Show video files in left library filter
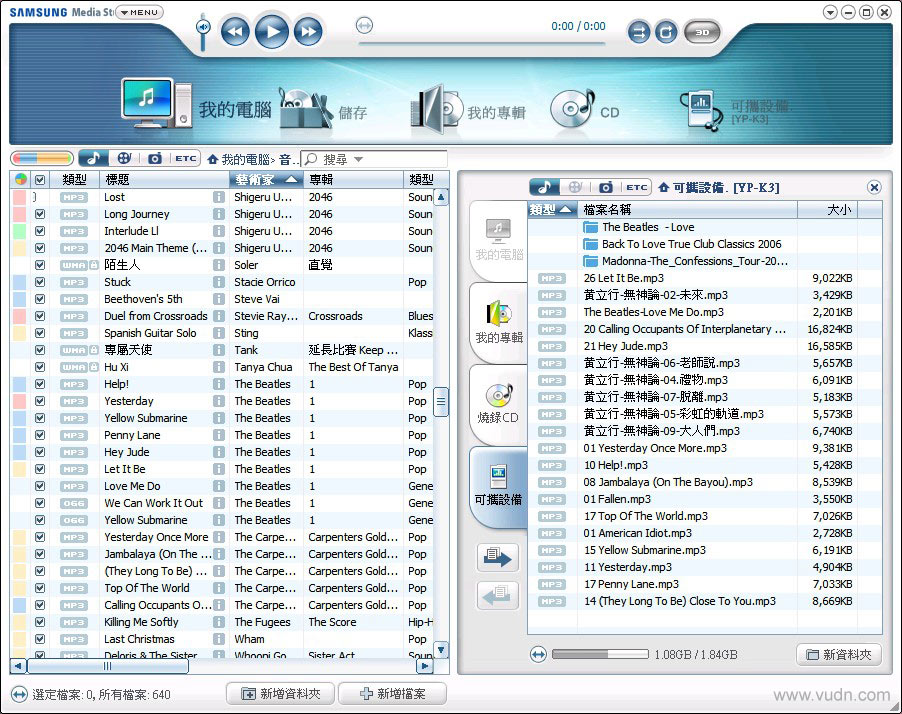The image size is (902, 714). 124,158
